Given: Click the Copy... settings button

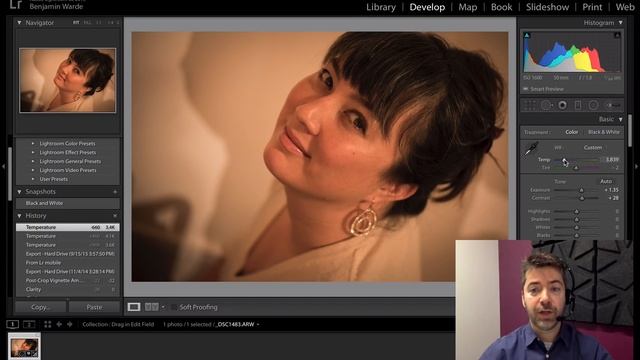Looking at the screenshot, I should (x=40, y=307).
